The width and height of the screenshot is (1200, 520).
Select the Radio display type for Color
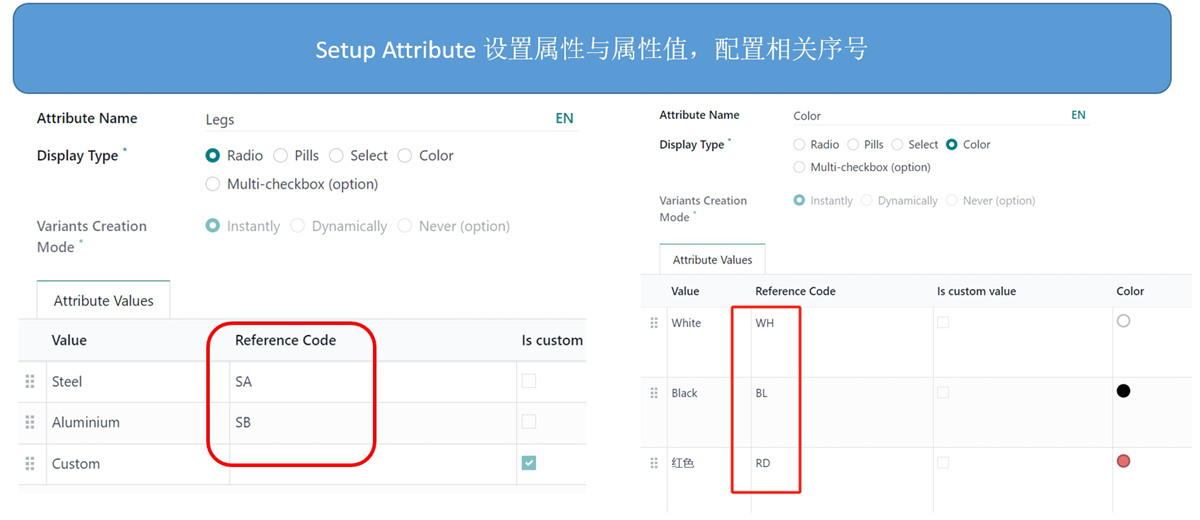click(x=799, y=144)
